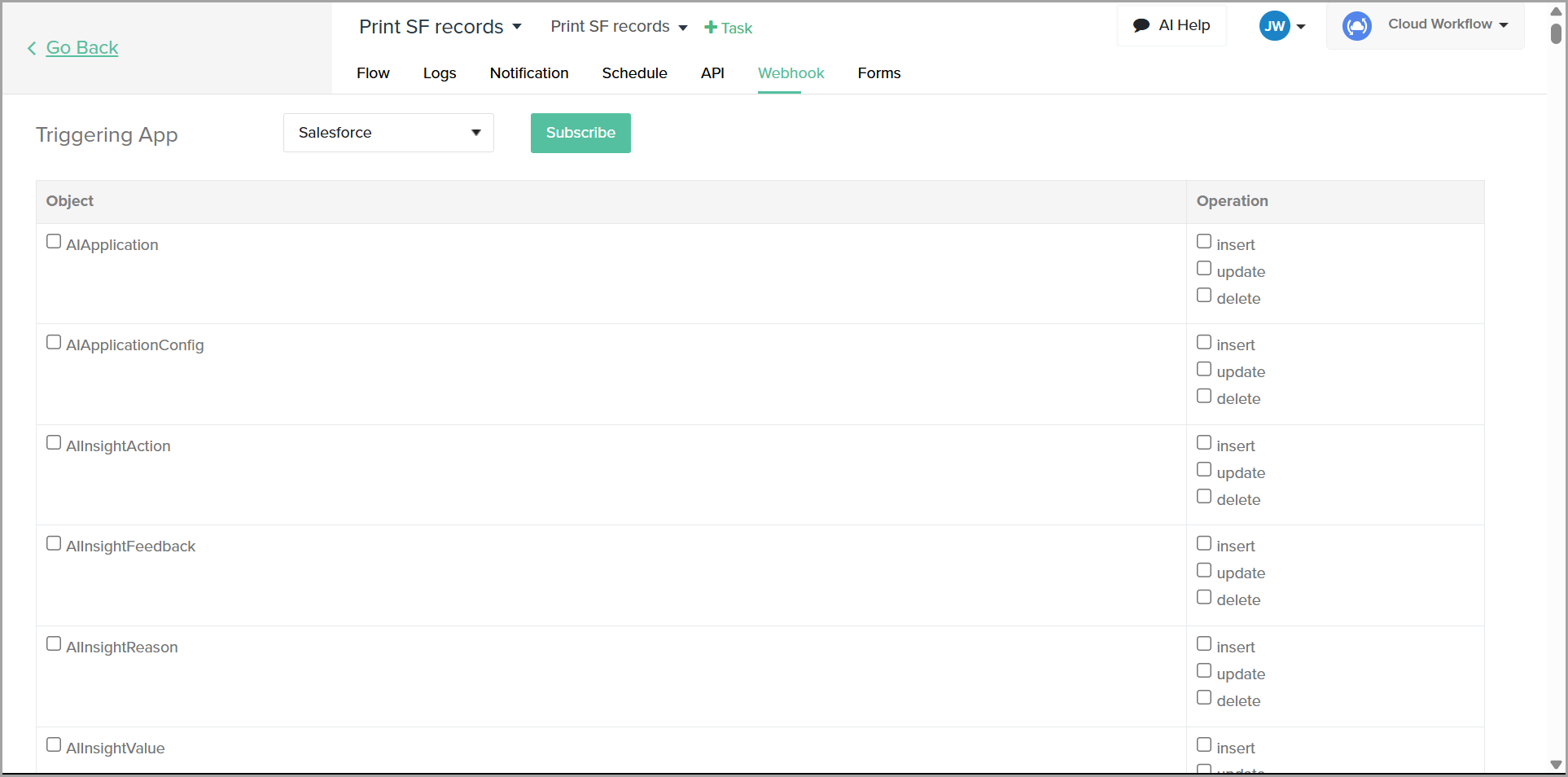The height and width of the screenshot is (777, 1568).
Task: Click the Go Back chevron arrow icon
Action: click(x=32, y=48)
